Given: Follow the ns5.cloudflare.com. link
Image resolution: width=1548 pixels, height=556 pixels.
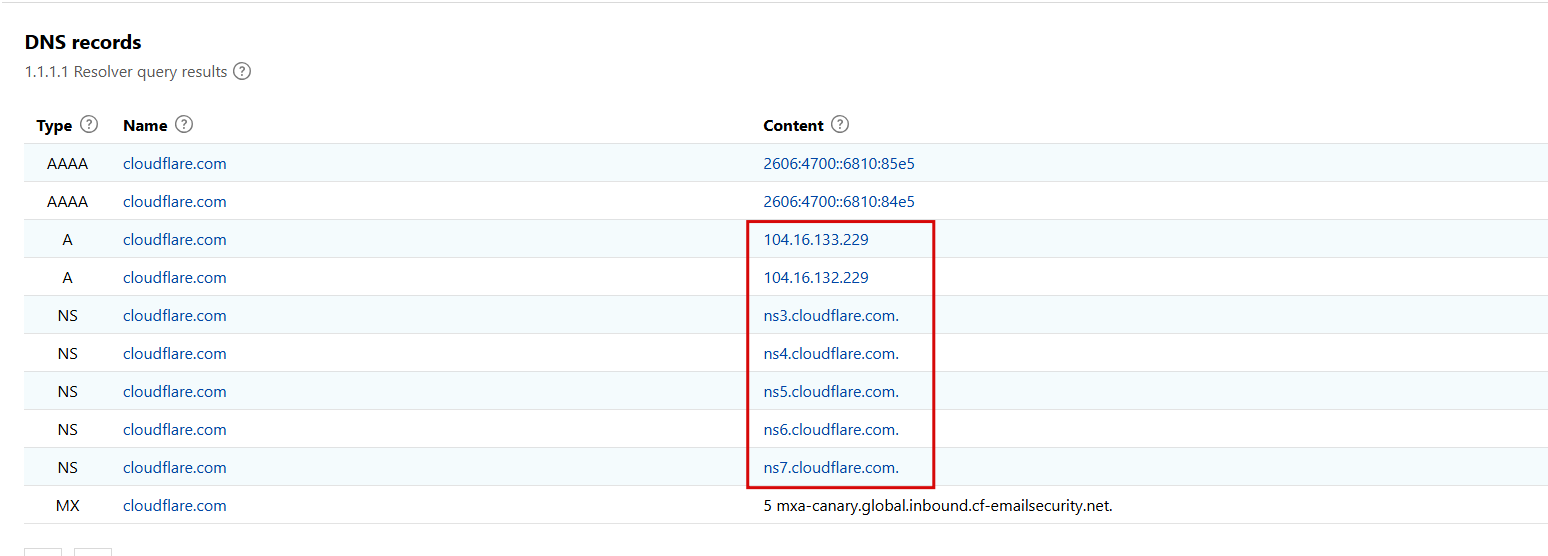Looking at the screenshot, I should (831, 391).
